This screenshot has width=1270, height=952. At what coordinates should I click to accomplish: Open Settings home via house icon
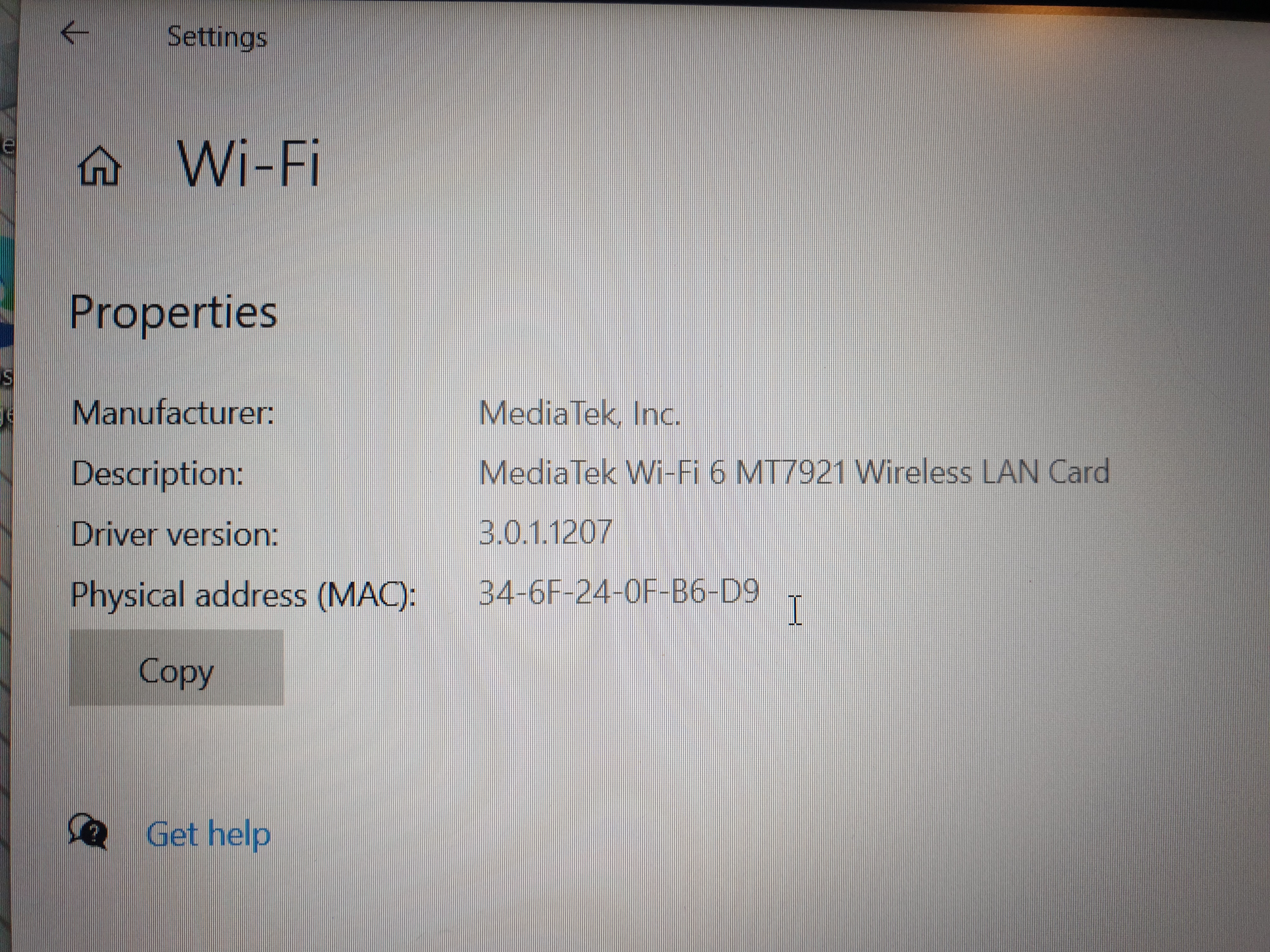100,166
